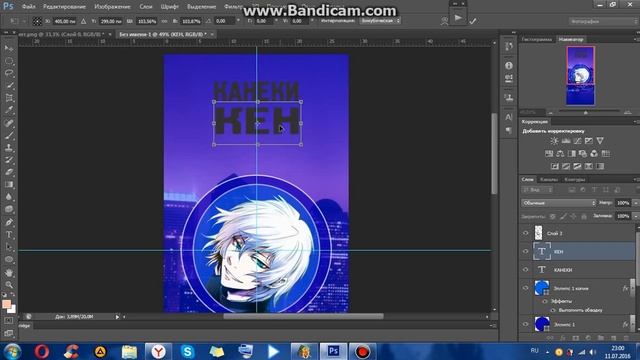Click the Navigator zoom-out mountain button
640x360 pixels.
551,112
